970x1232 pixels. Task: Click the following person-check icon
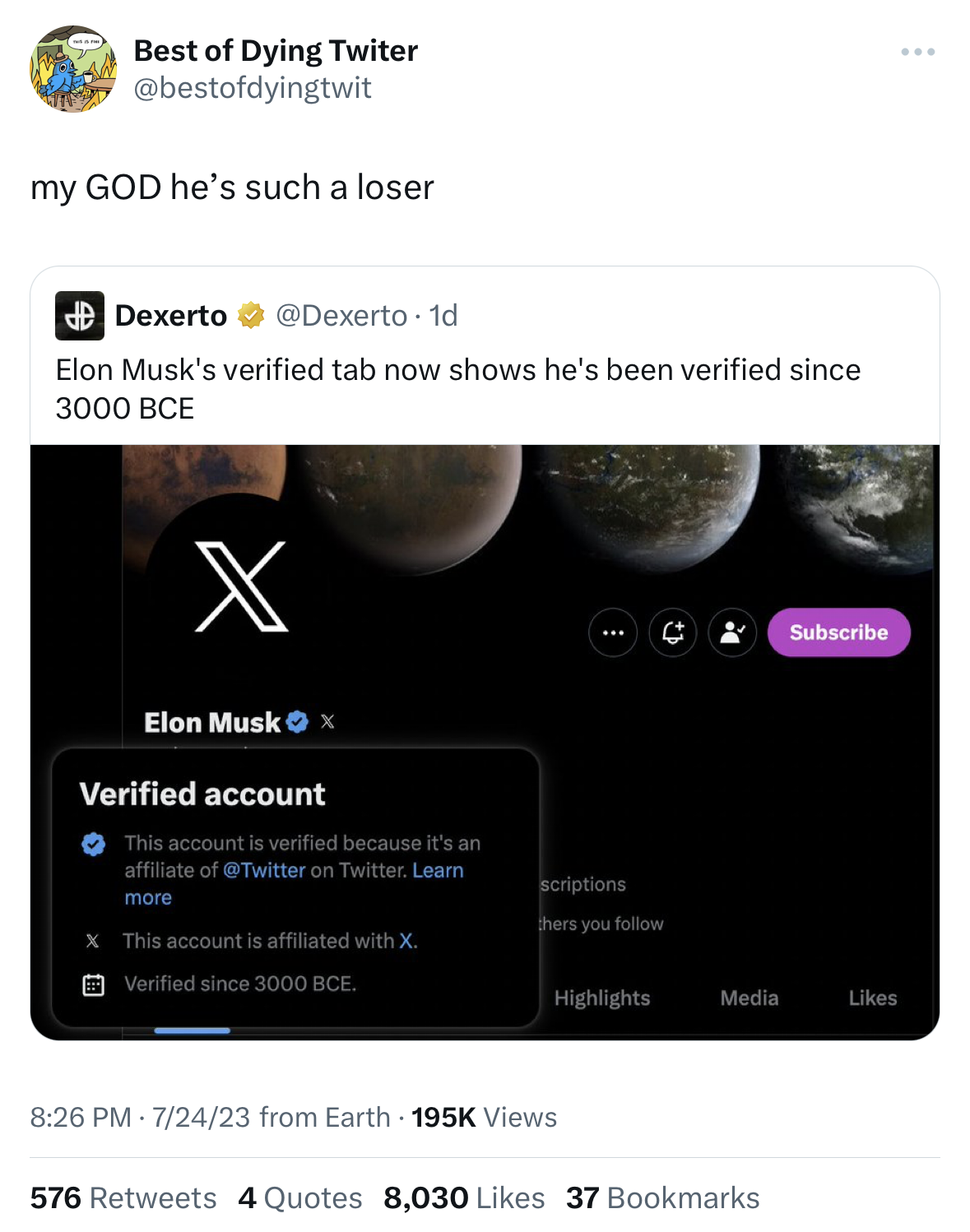pos(732,632)
